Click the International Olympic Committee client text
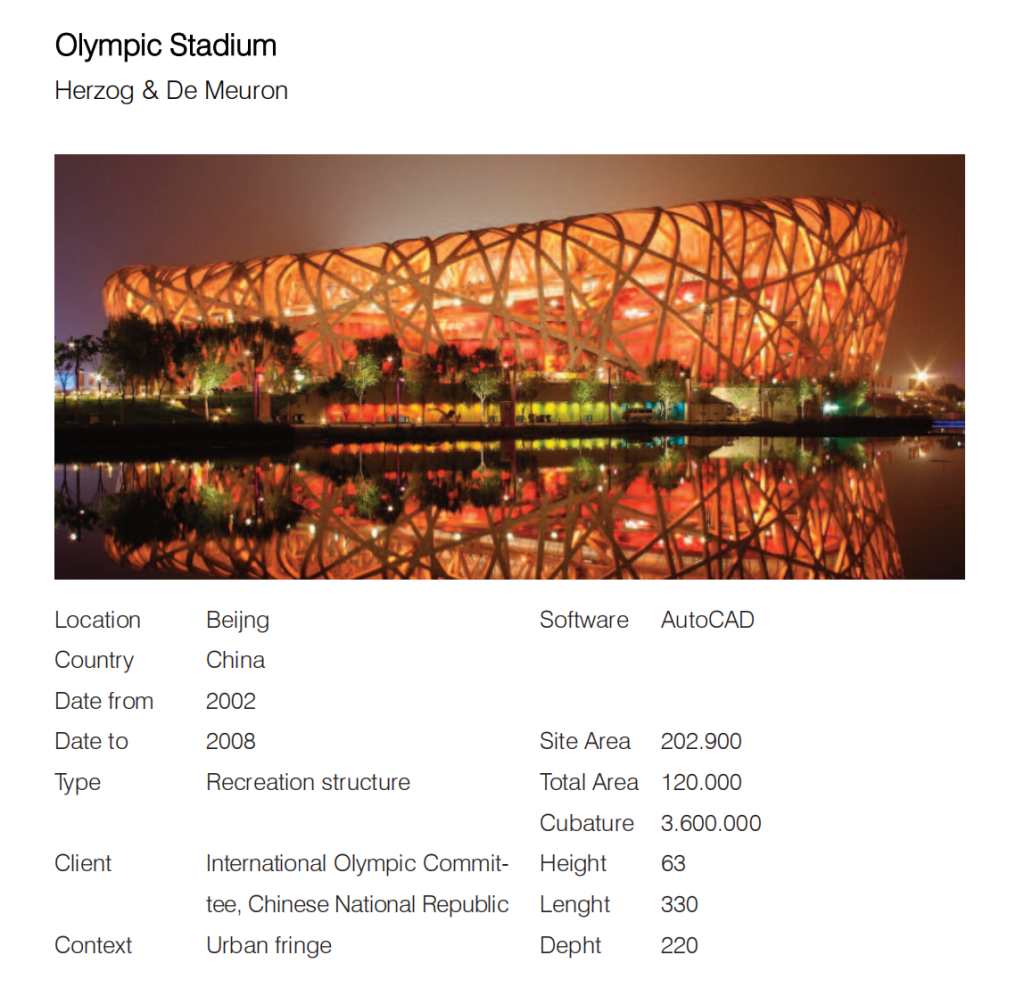1024x988 pixels. [357, 863]
